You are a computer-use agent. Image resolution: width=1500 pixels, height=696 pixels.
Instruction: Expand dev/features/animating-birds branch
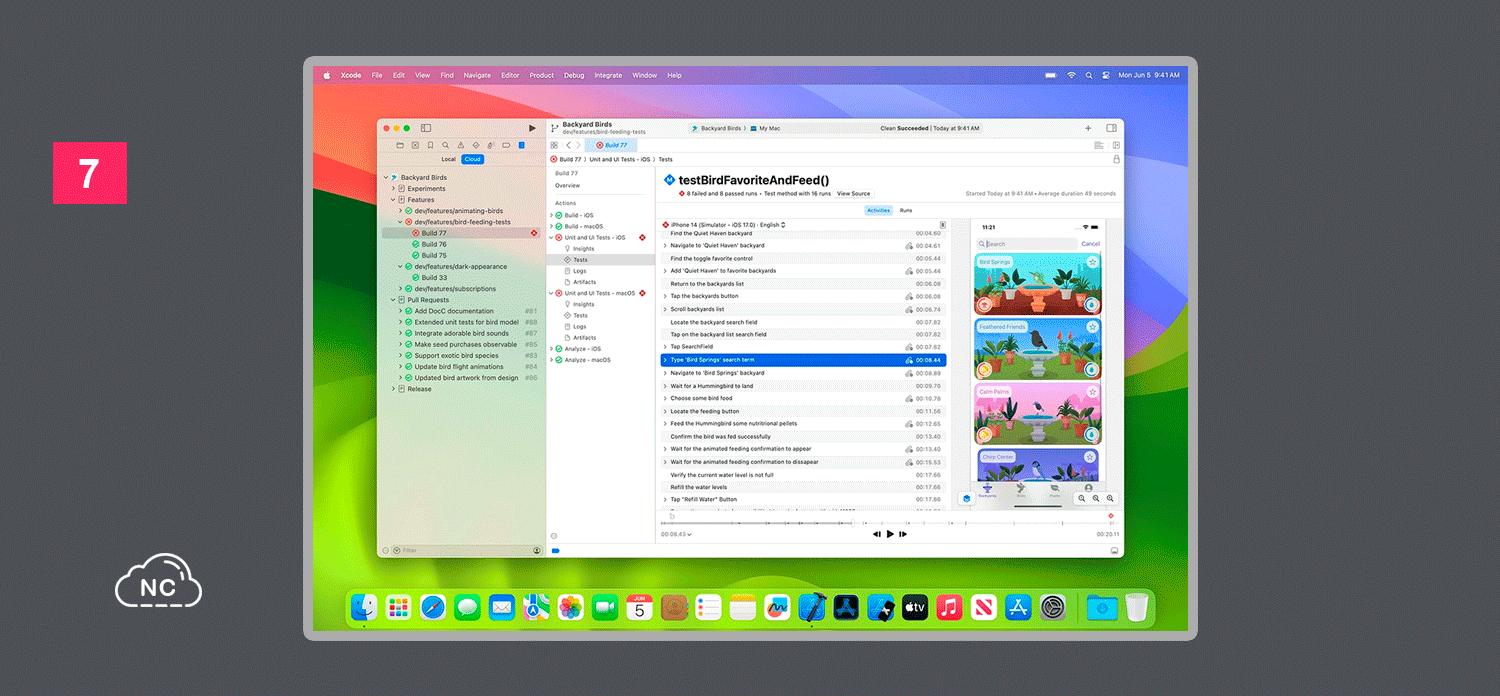[x=400, y=211]
